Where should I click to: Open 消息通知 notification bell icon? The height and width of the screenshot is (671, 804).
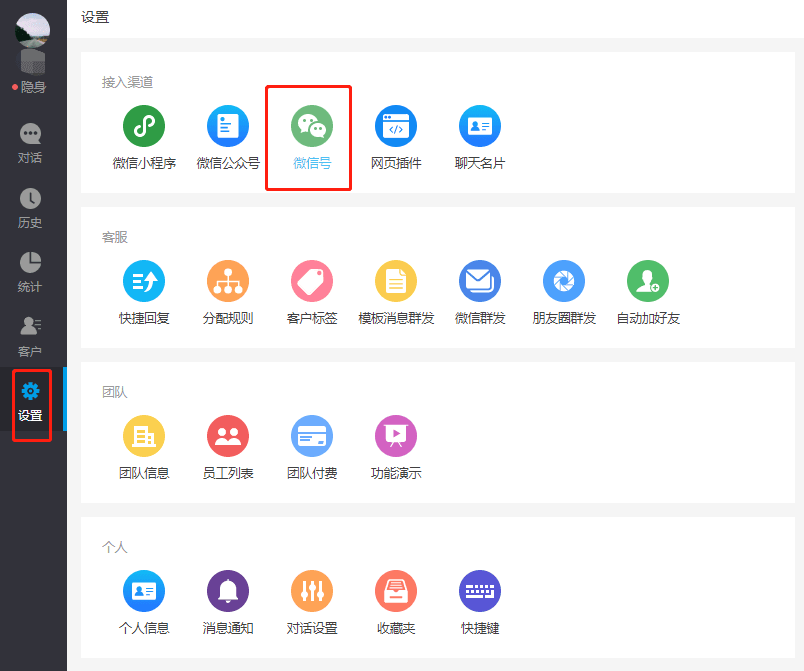[x=228, y=591]
